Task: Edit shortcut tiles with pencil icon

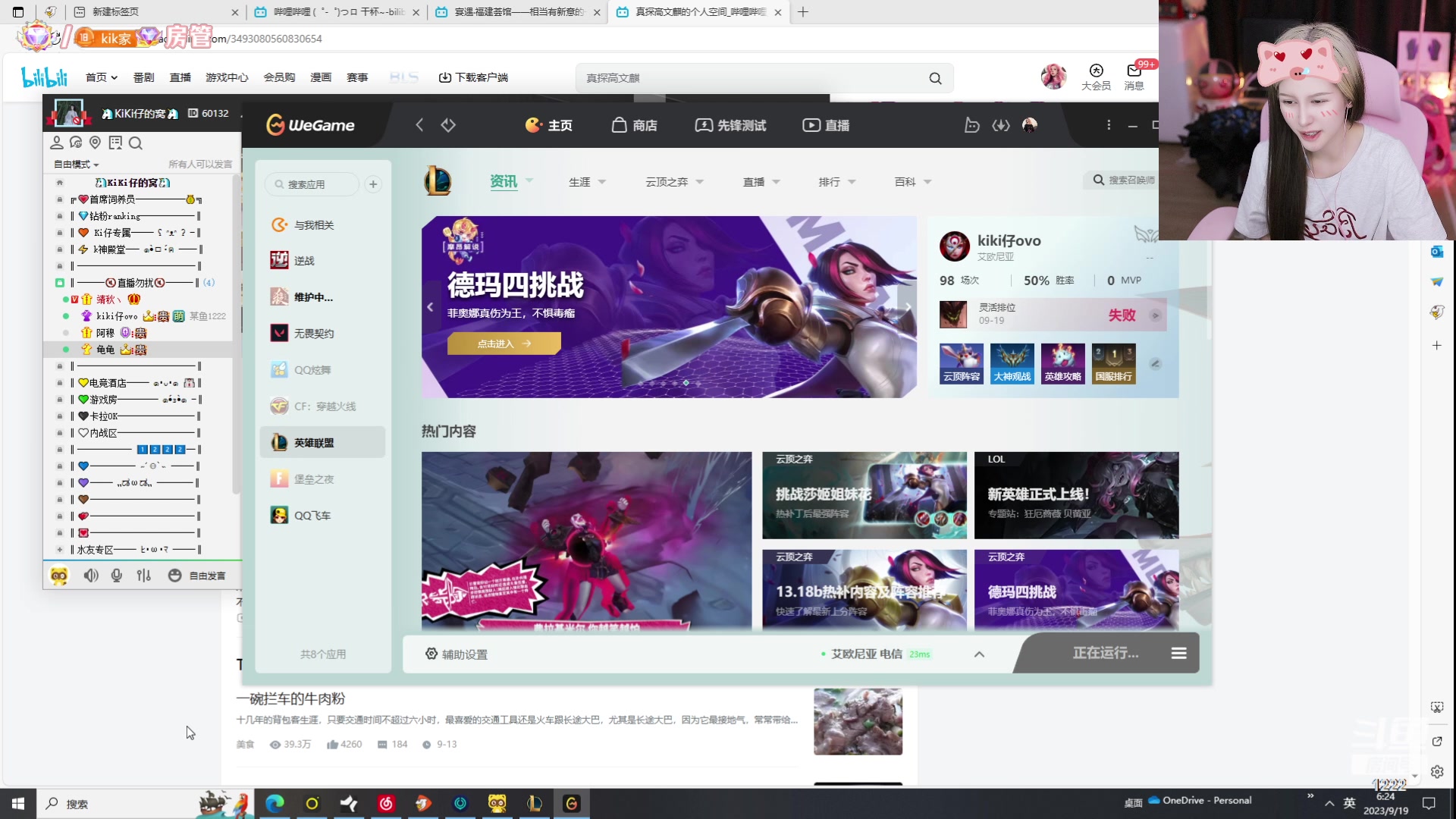Action: click(x=1155, y=364)
